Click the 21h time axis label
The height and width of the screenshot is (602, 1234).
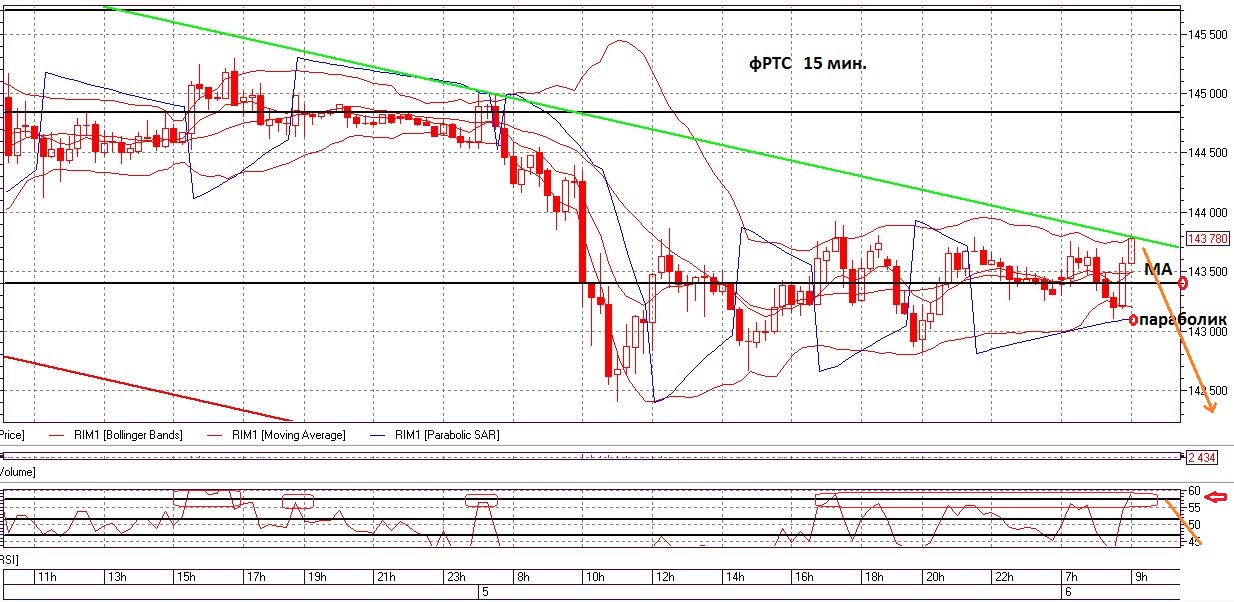[x=387, y=577]
